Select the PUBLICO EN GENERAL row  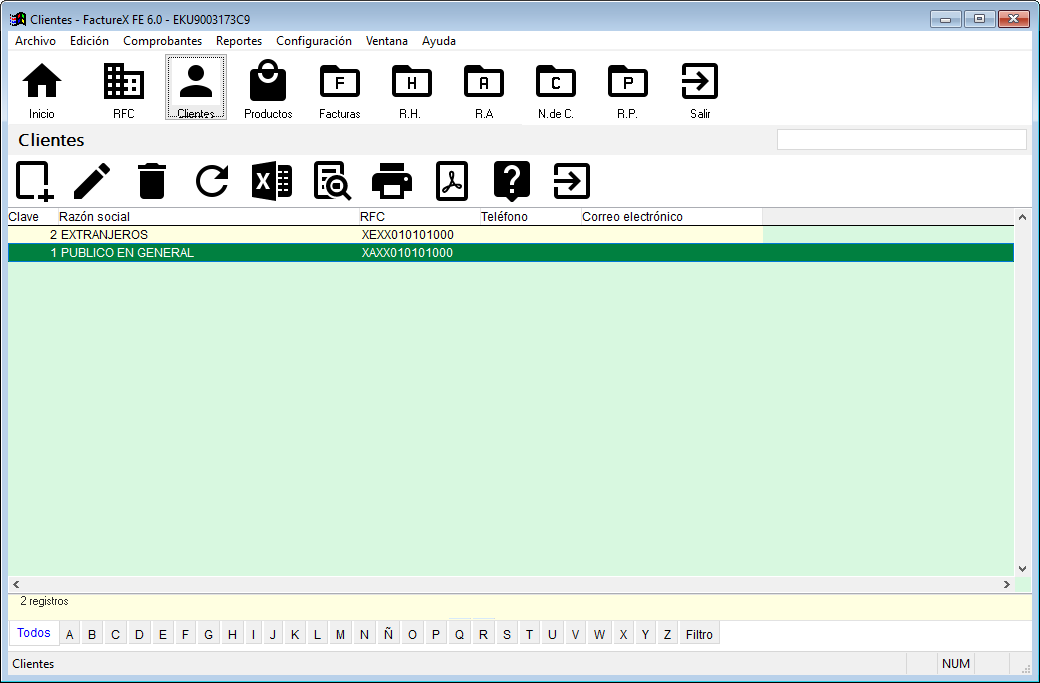coord(511,253)
